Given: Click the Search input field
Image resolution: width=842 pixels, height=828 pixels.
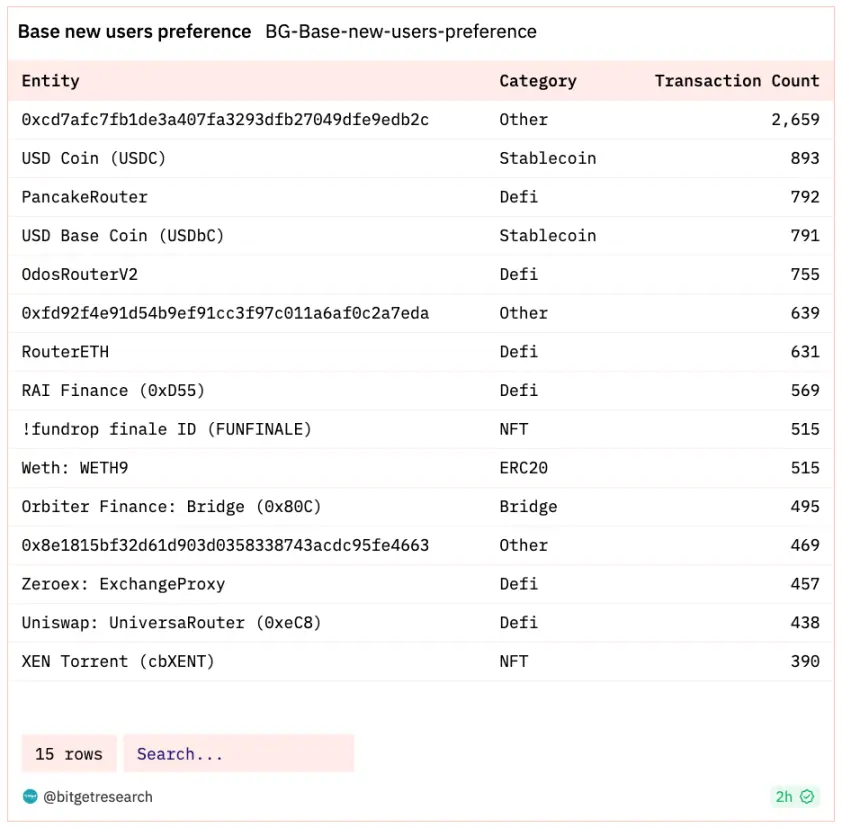Looking at the screenshot, I should click(238, 754).
